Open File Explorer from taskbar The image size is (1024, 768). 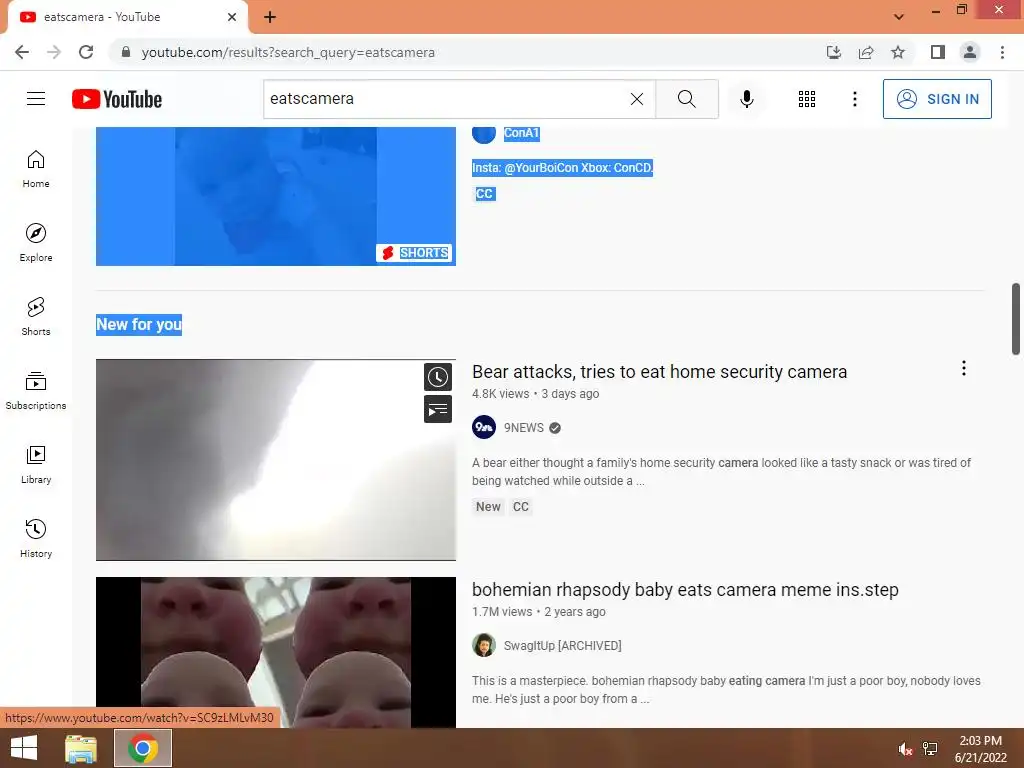(81, 748)
